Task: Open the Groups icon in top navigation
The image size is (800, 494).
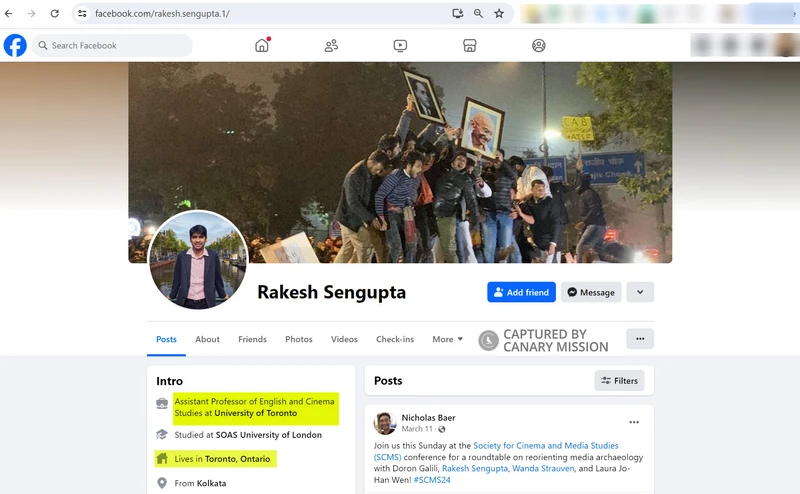Action: [539, 45]
